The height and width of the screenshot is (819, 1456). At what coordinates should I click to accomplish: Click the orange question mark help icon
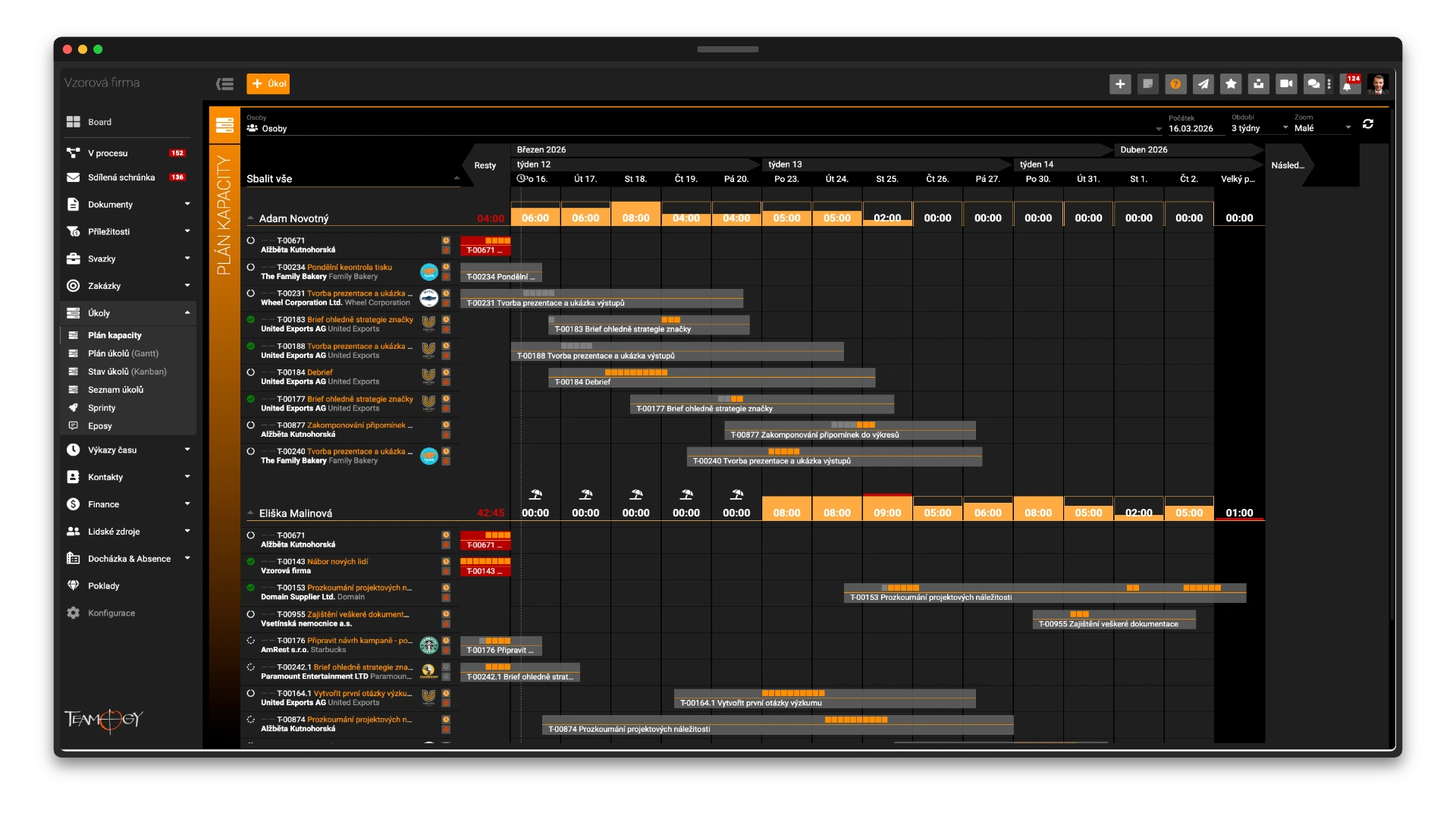[x=1175, y=84]
